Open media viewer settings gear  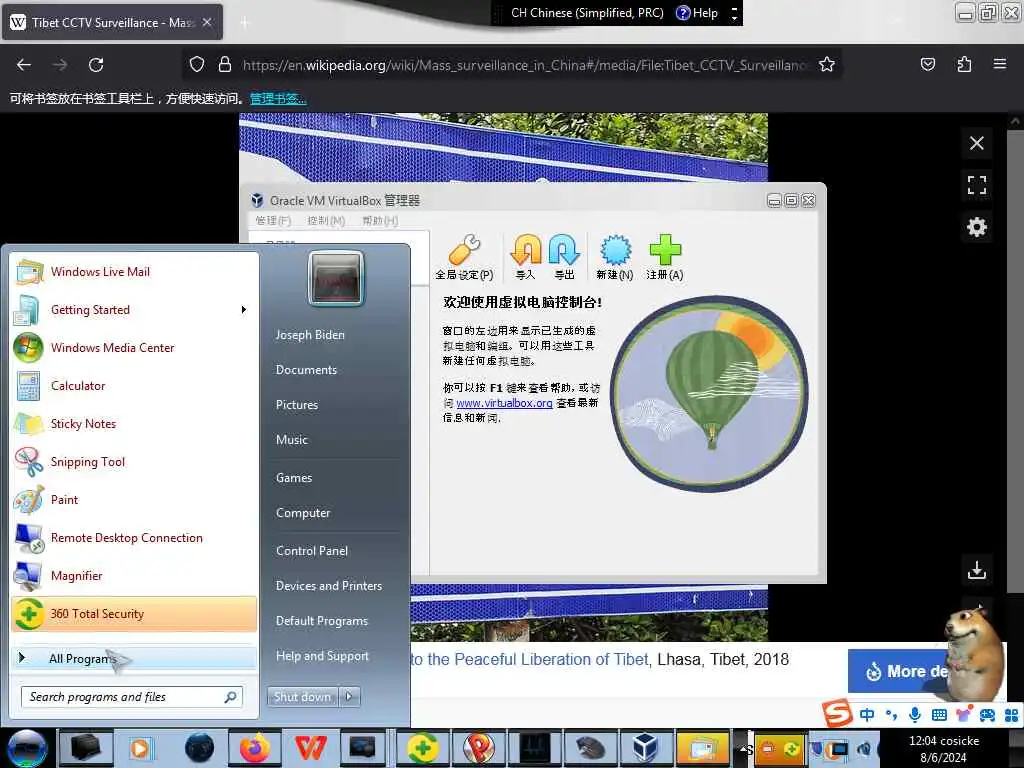point(977,227)
